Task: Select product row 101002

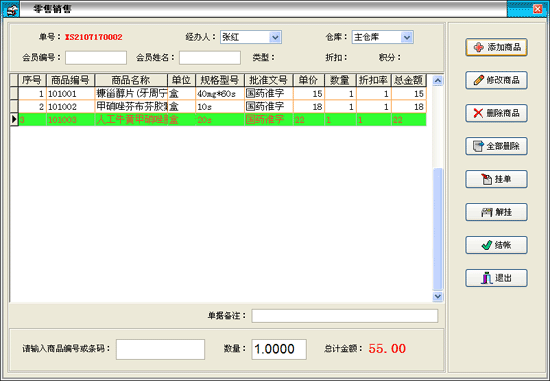Action: pos(222,107)
